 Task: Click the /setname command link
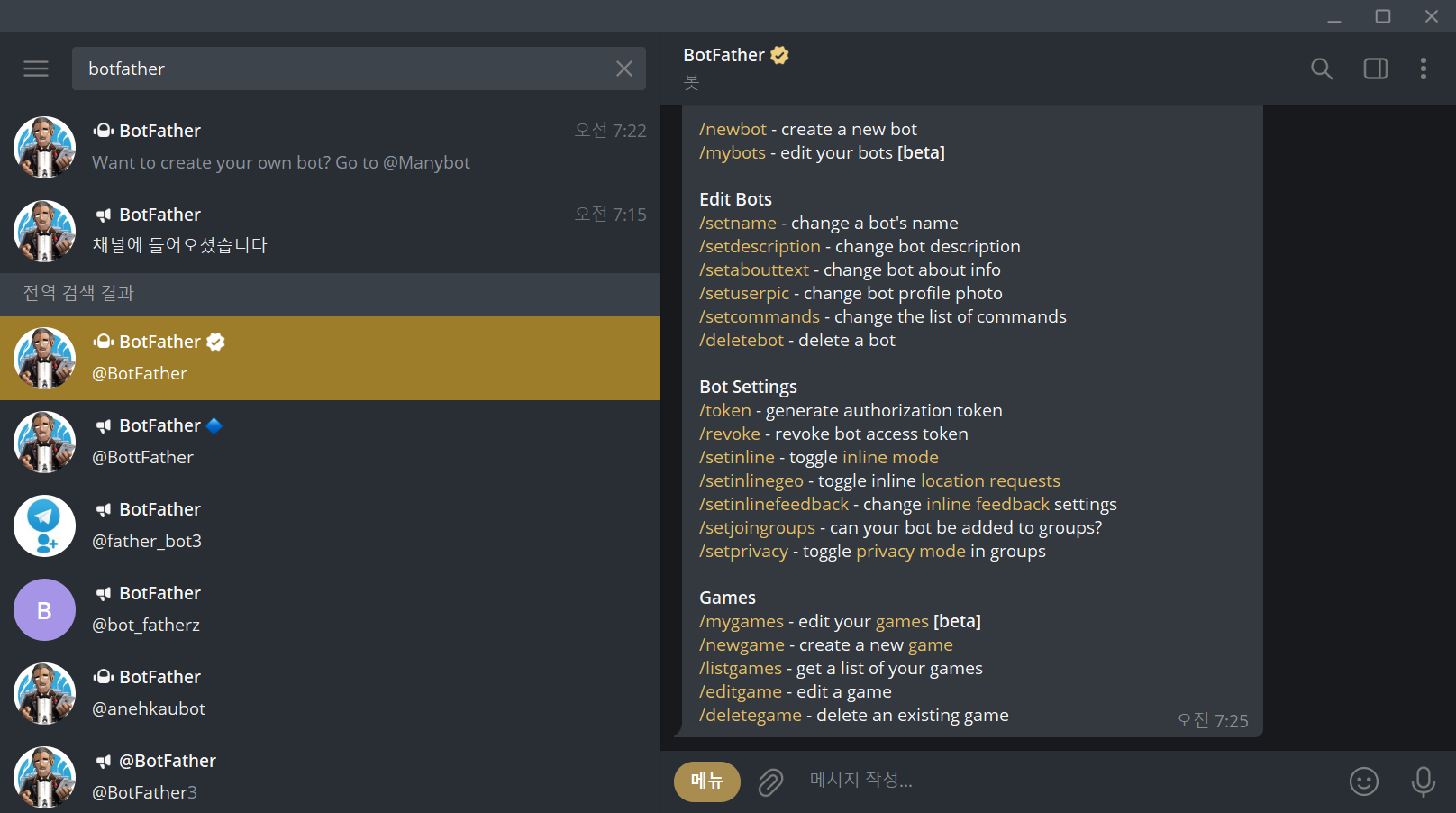point(738,223)
